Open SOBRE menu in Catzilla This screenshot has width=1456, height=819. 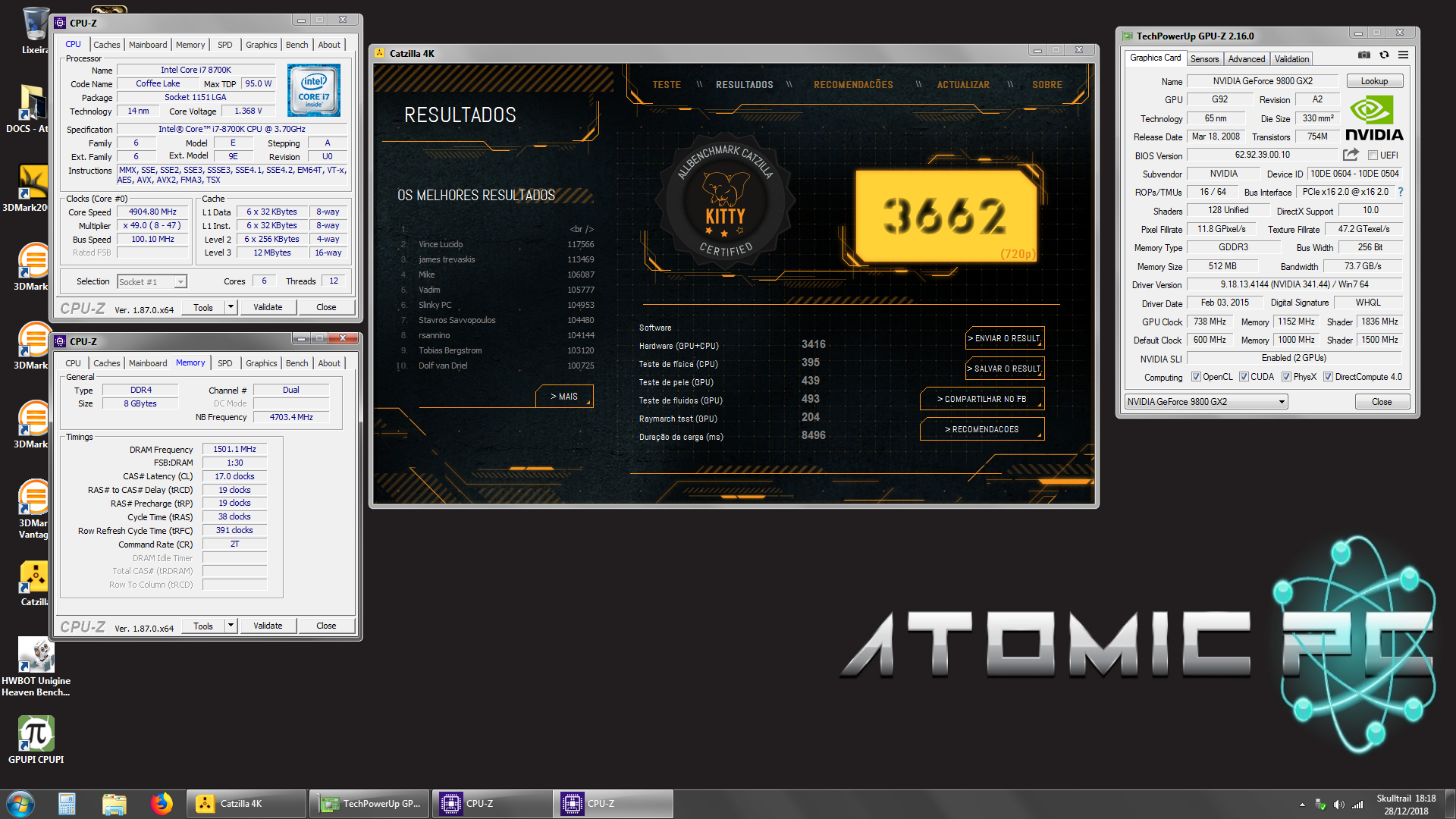point(1046,85)
